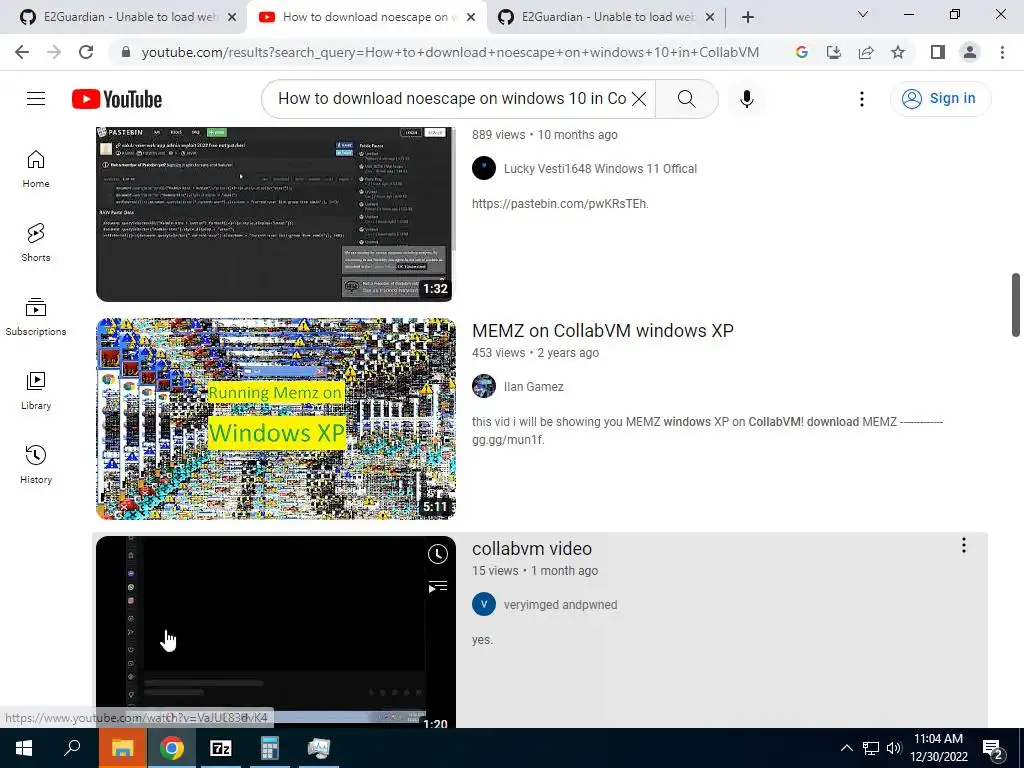Image resolution: width=1024 pixels, height=768 pixels.
Task: Open Library in the sidebar
Action: (36, 391)
